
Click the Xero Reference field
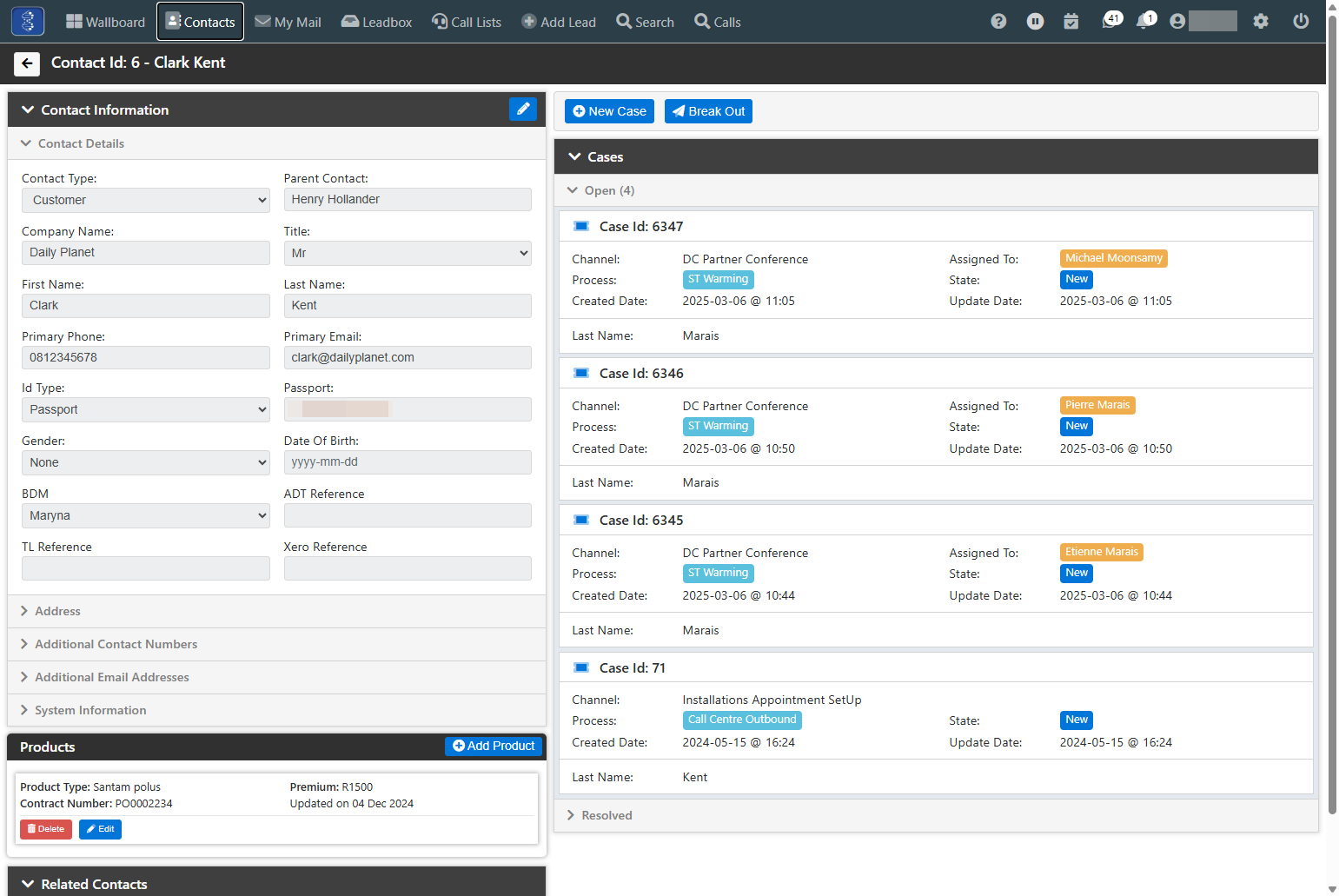[x=408, y=567]
